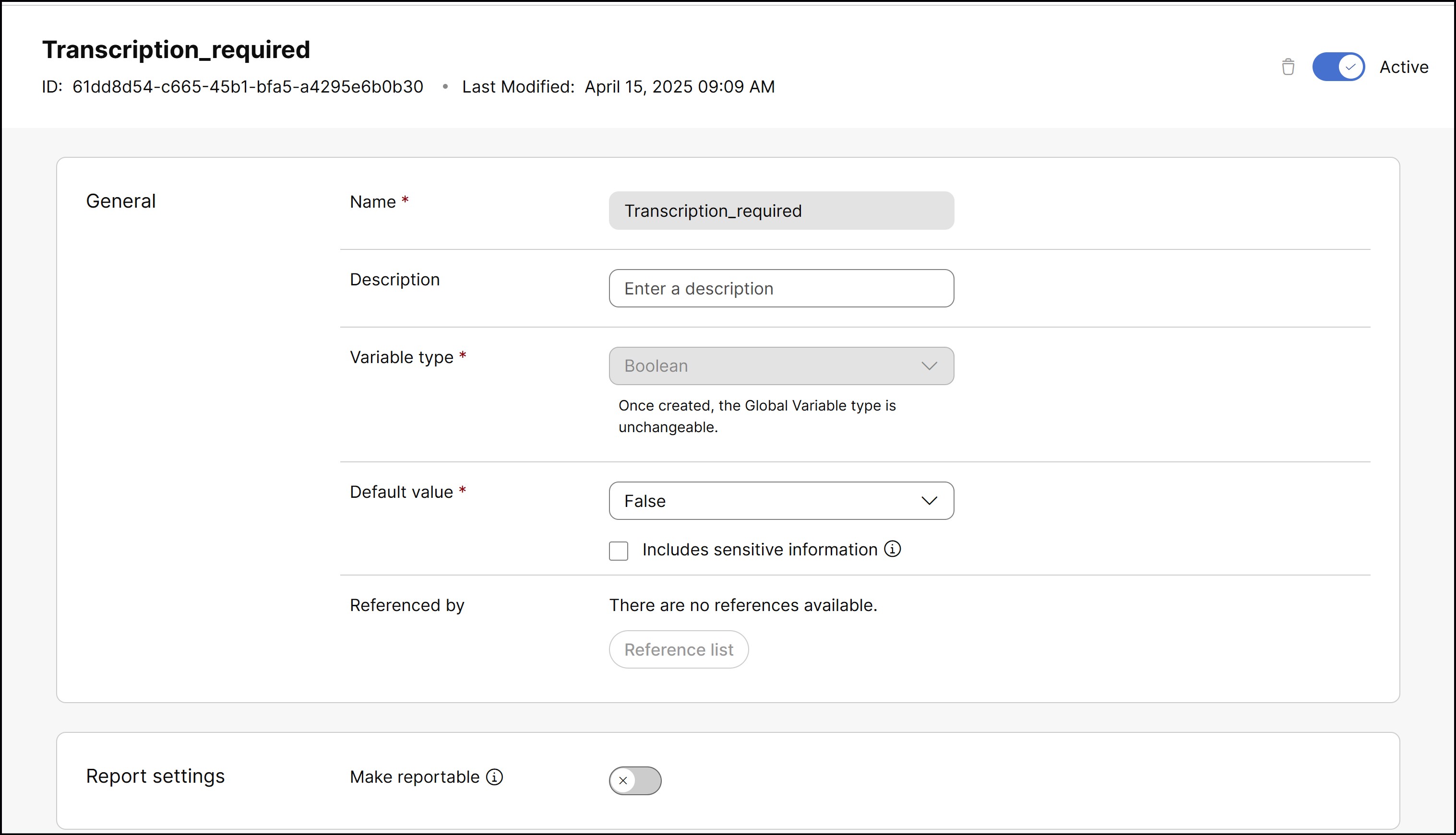Click info icon beside sensitive information
Viewport: 1456px width, 835px height.
click(x=893, y=549)
